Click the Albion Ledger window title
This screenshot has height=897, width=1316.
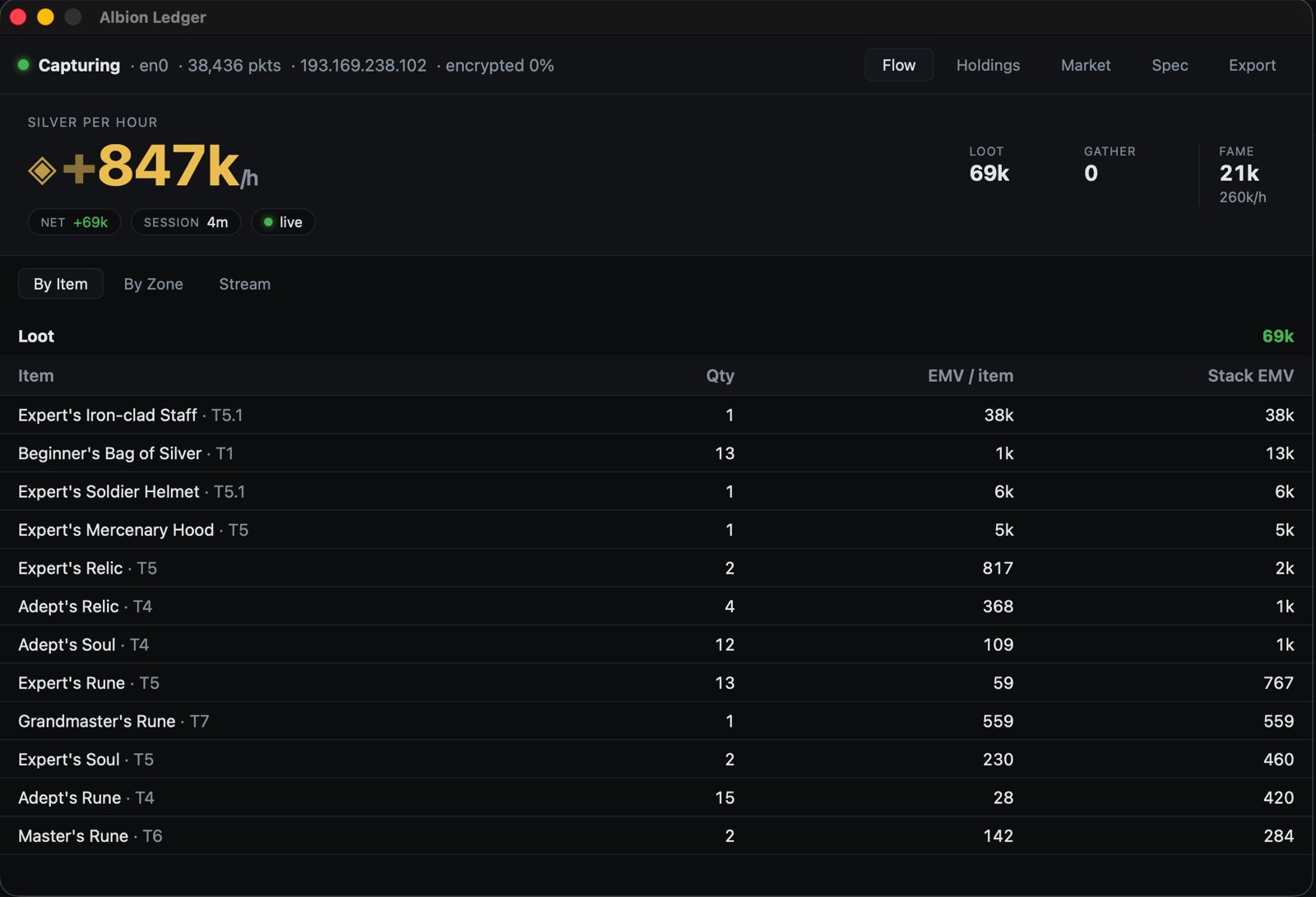pos(152,17)
